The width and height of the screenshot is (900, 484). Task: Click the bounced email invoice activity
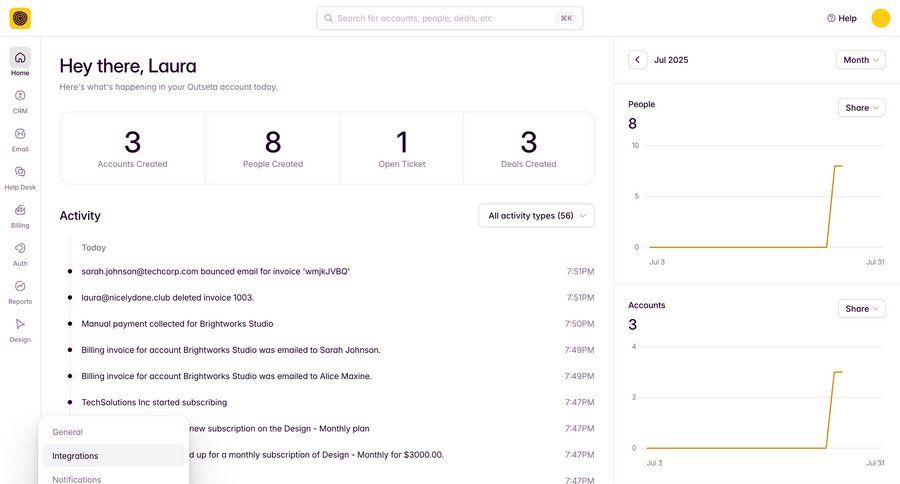(x=215, y=271)
